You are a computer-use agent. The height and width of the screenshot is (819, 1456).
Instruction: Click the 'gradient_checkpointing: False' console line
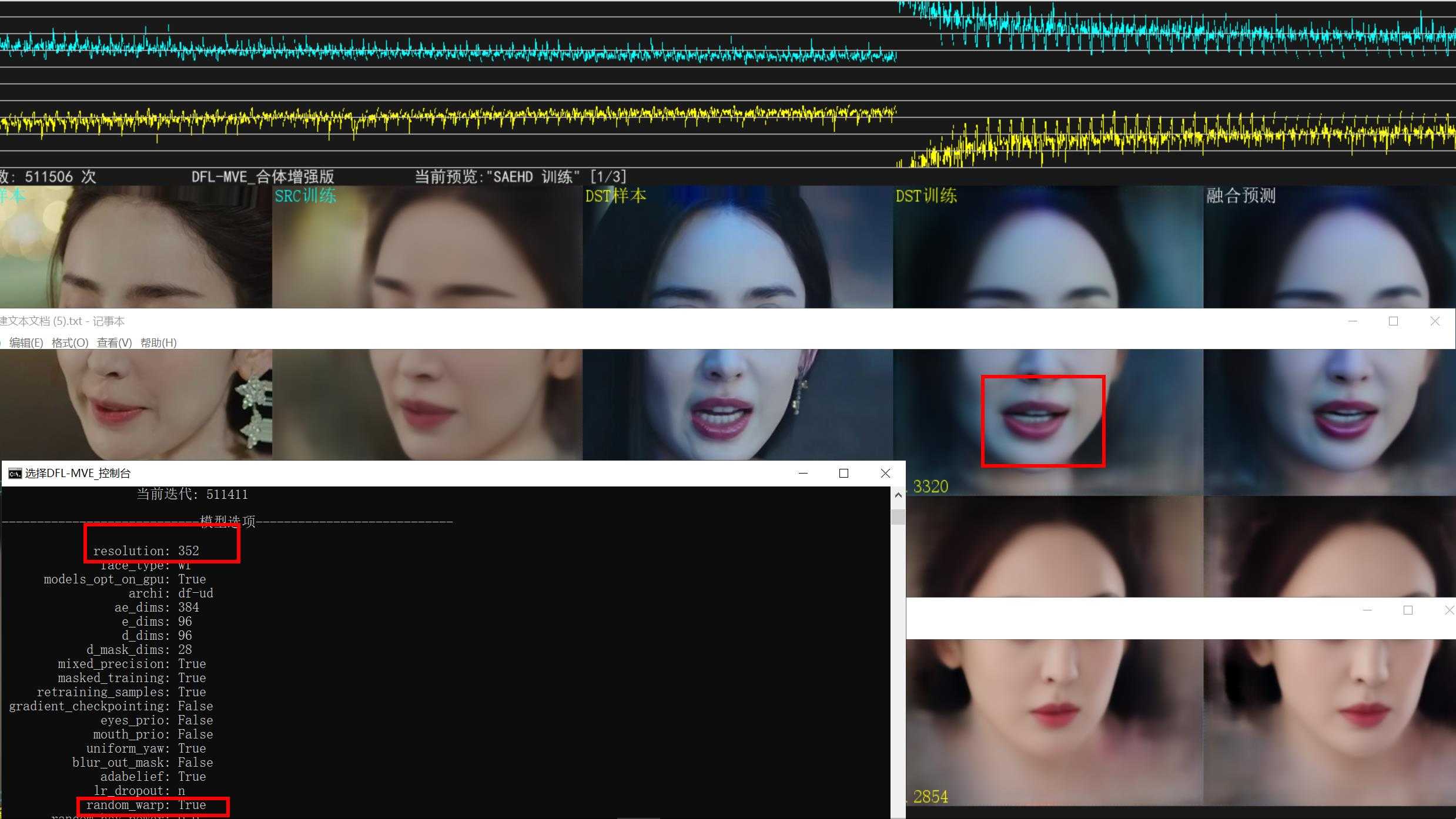(x=111, y=706)
